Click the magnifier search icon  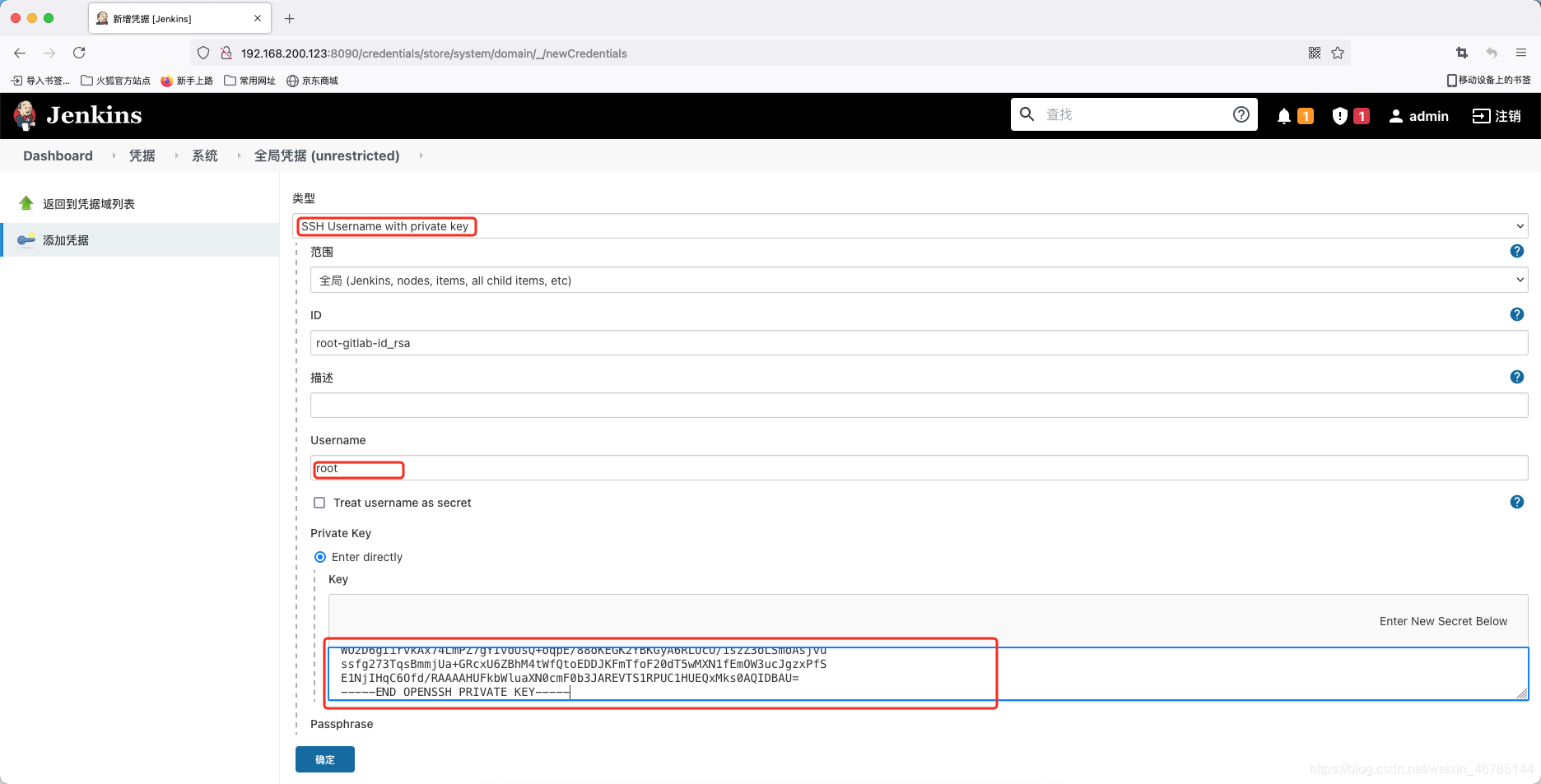[x=1027, y=114]
